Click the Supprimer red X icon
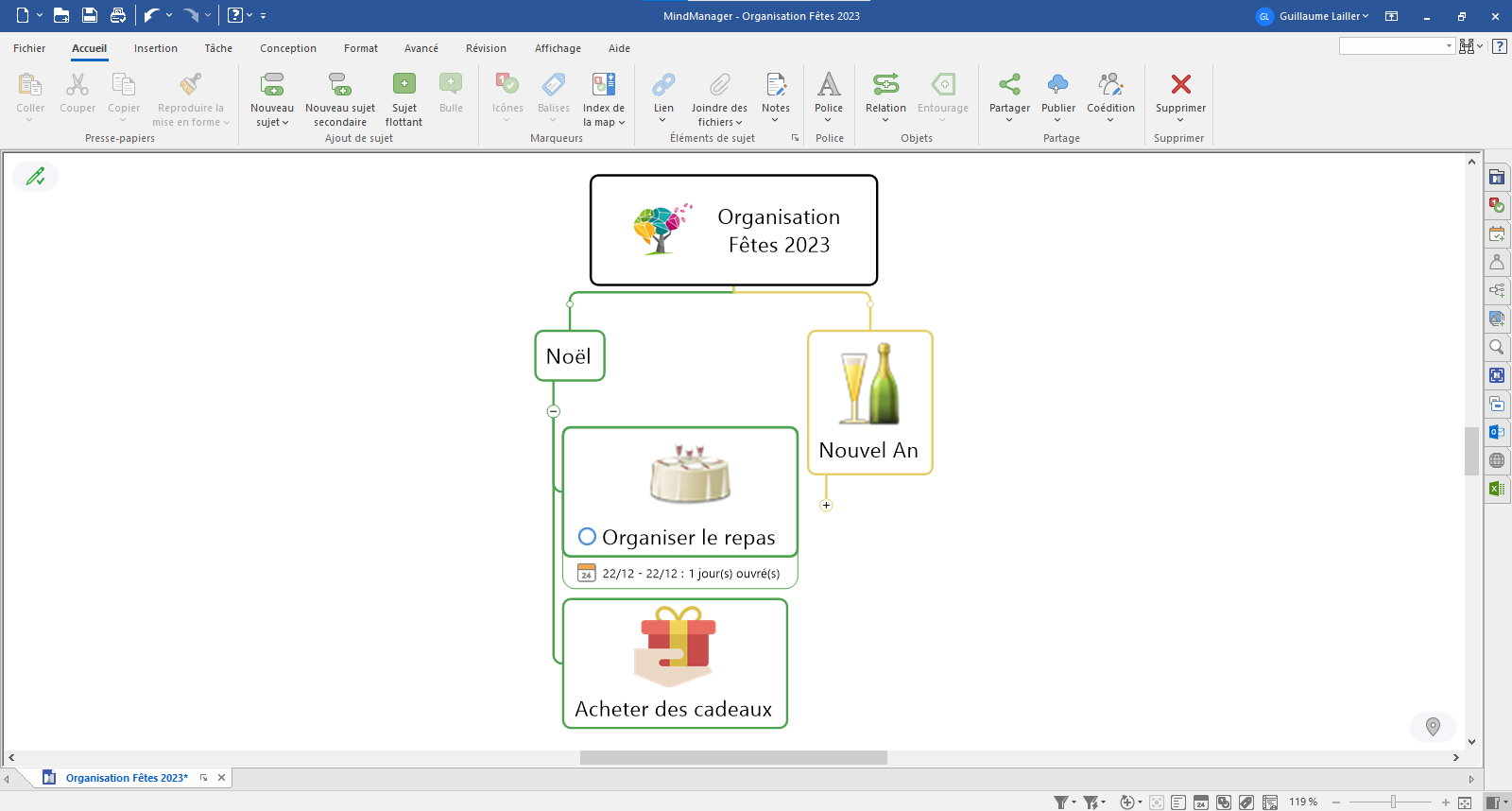This screenshot has width=1512, height=811. click(x=1180, y=85)
